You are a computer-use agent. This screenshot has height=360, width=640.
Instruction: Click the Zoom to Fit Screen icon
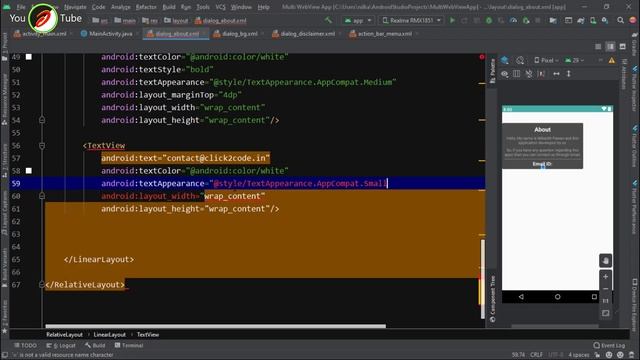pyautogui.click(x=606, y=313)
